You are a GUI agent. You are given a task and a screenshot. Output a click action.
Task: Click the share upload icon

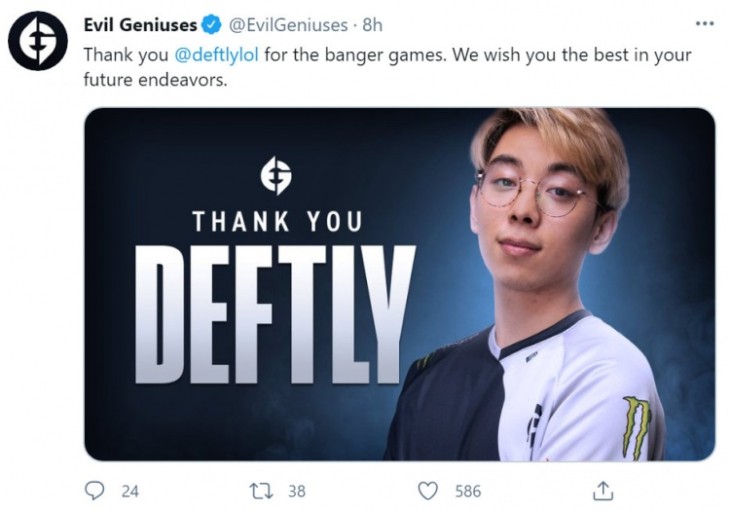pyautogui.click(x=603, y=491)
